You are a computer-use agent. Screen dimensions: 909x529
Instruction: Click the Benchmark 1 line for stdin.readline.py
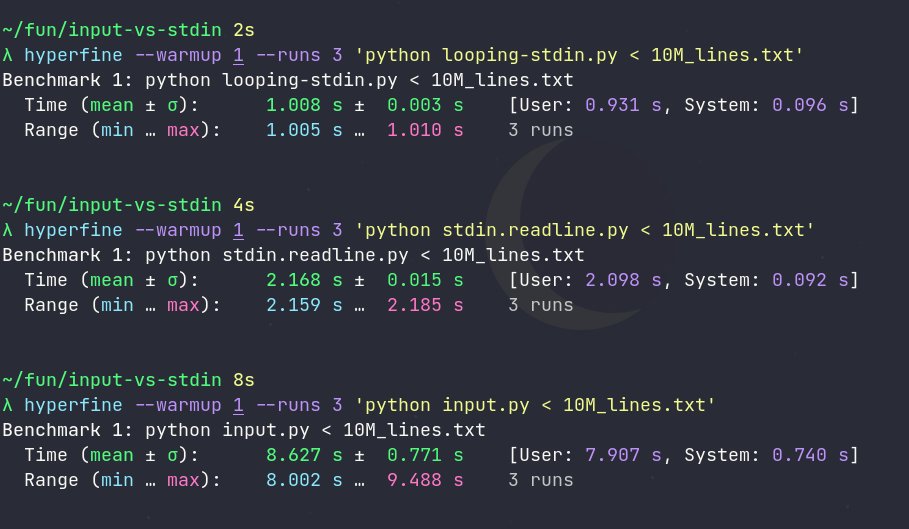pos(293,255)
